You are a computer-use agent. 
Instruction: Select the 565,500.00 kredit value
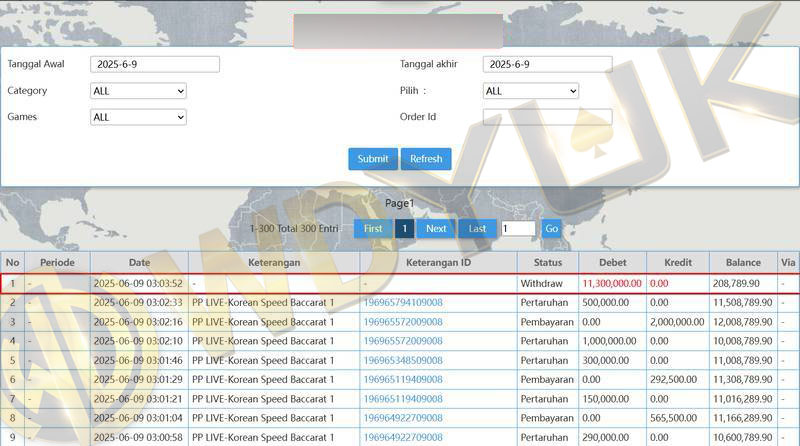(x=673, y=418)
